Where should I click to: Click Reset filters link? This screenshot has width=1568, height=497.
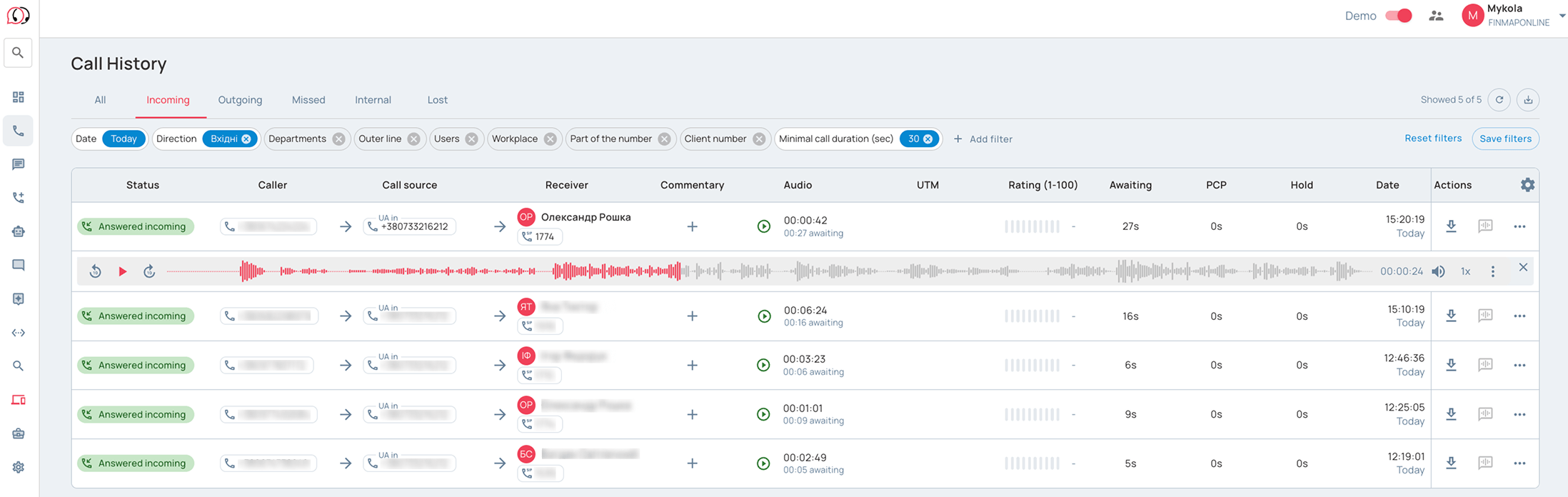pyautogui.click(x=1433, y=139)
